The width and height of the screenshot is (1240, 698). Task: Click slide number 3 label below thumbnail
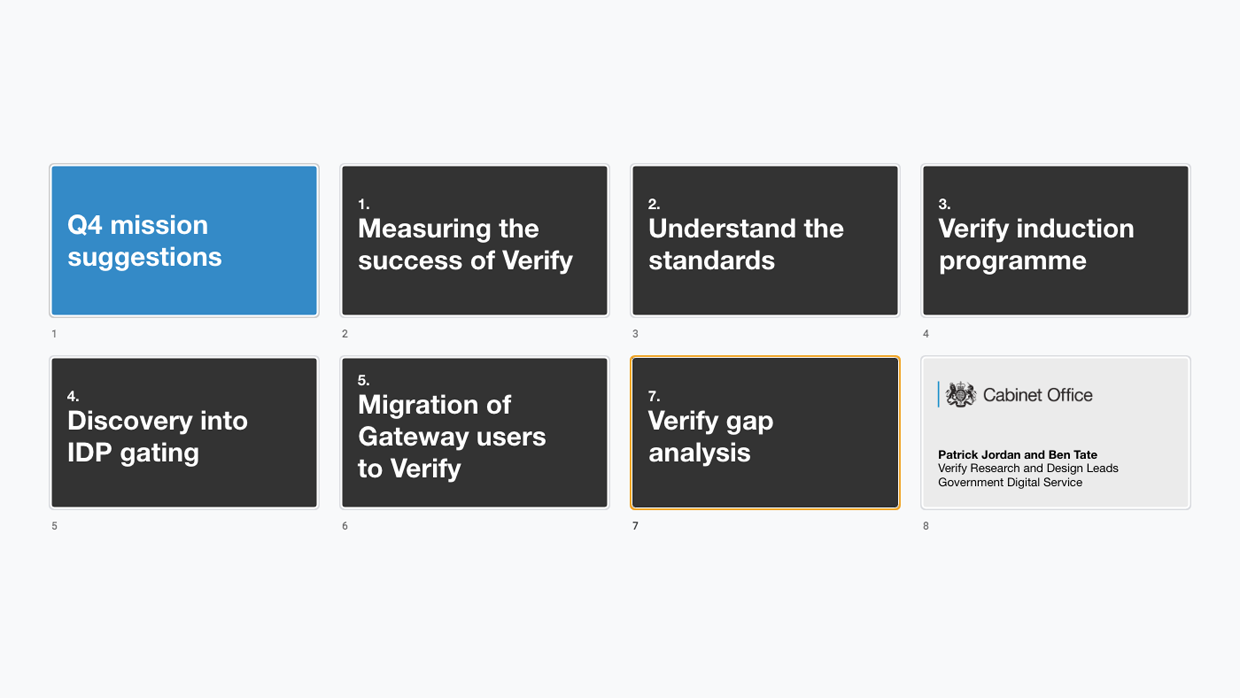[635, 334]
